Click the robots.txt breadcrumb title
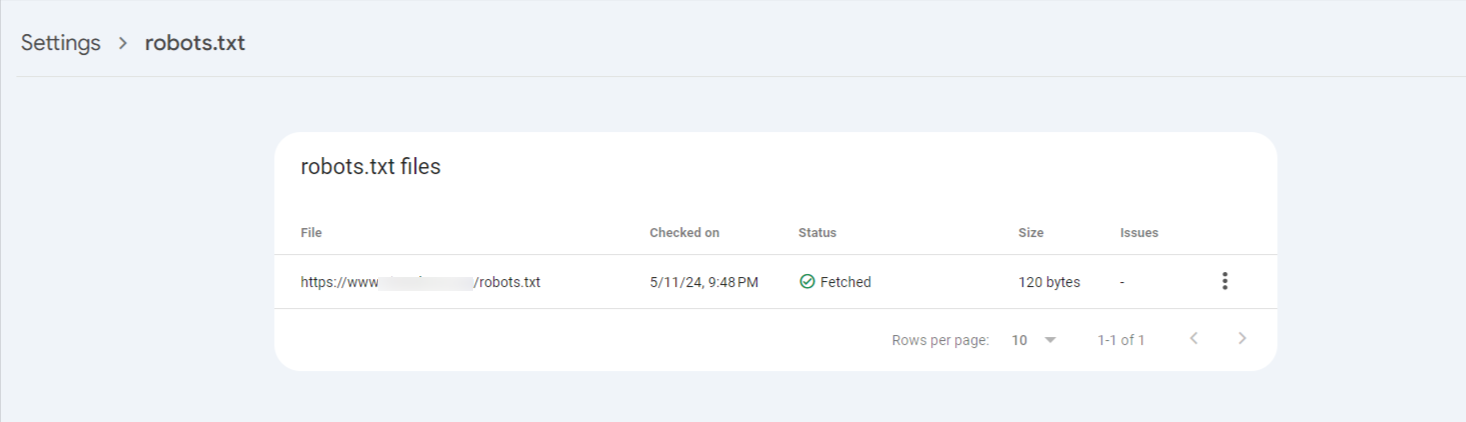Viewport: 1466px width, 422px height. point(195,43)
